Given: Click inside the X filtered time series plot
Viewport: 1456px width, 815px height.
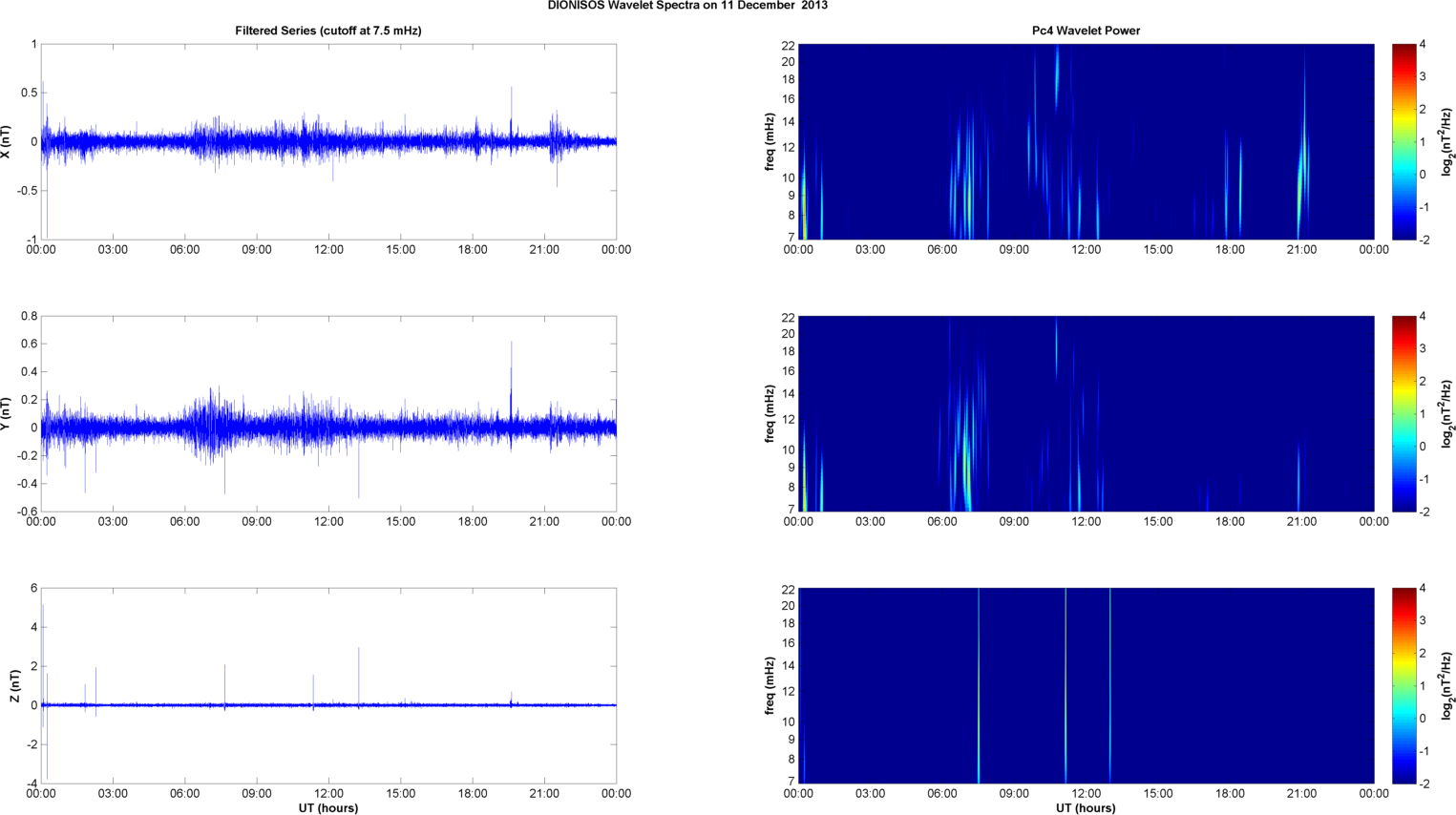Looking at the screenshot, I should pos(328,141).
